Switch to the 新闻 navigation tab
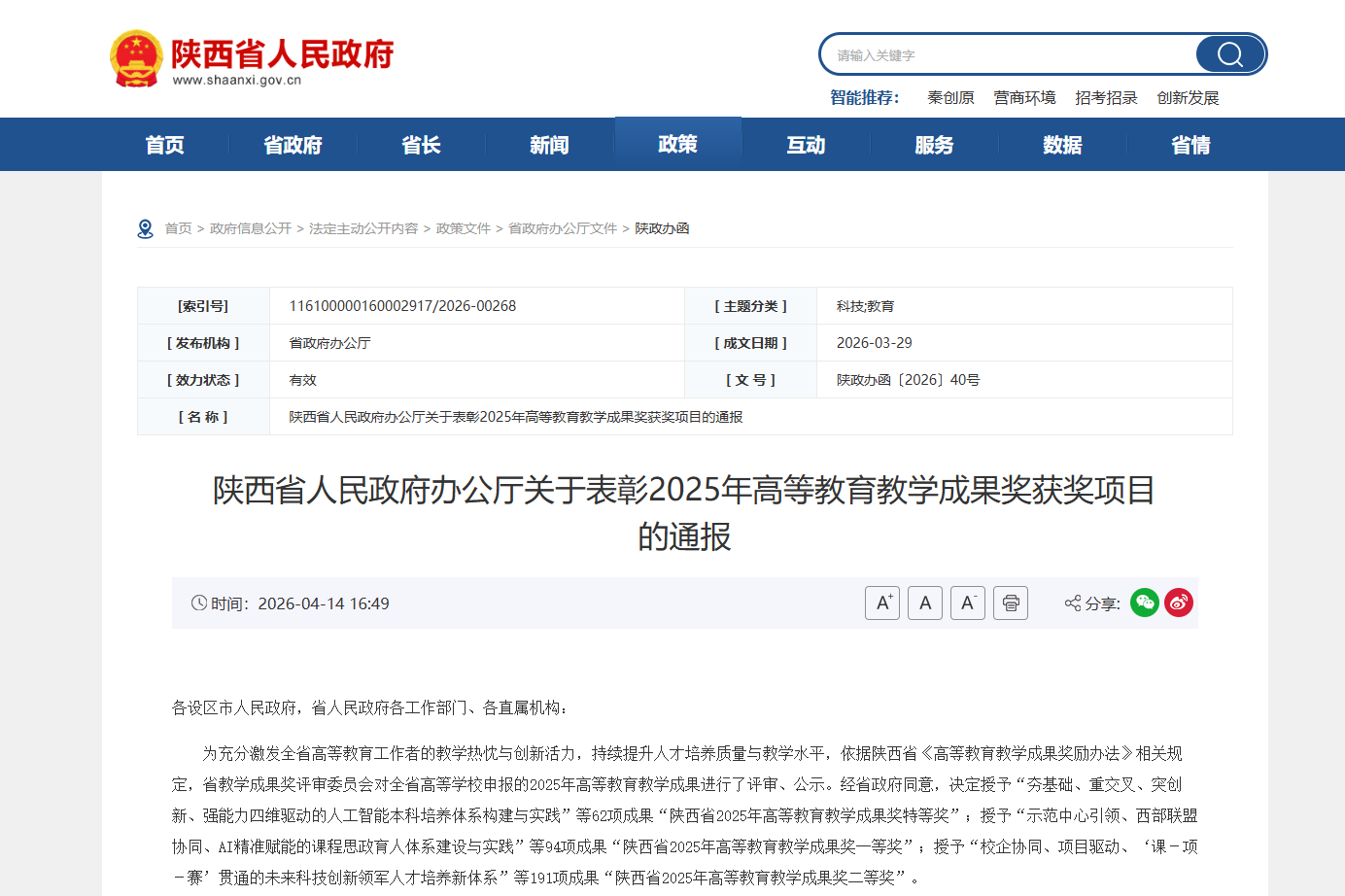Screen dimensions: 1345x896 [x=549, y=145]
